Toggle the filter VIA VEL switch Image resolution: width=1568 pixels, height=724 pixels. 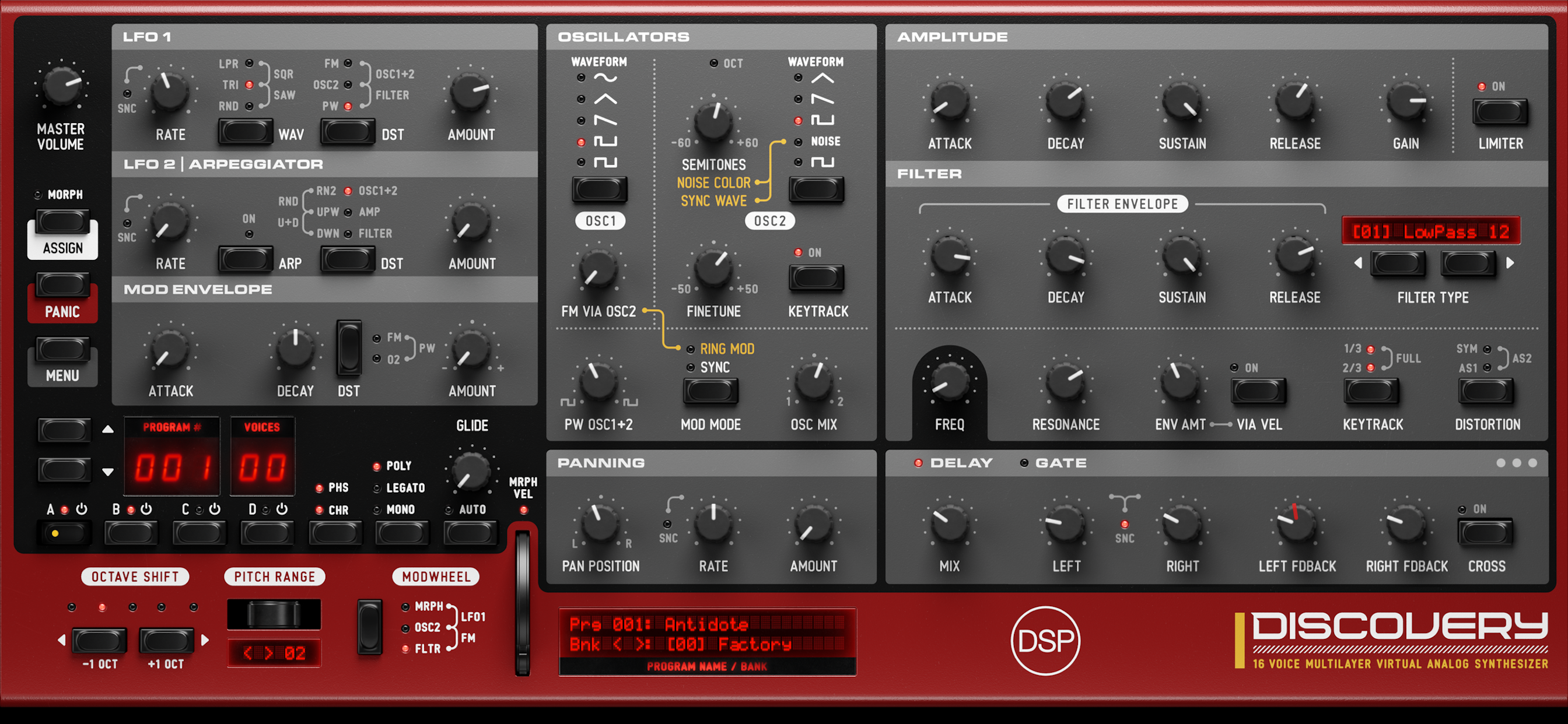click(1258, 391)
